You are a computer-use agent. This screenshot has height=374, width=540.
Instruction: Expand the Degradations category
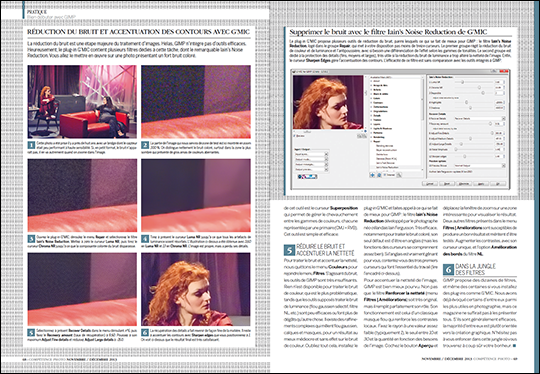click(371, 111)
